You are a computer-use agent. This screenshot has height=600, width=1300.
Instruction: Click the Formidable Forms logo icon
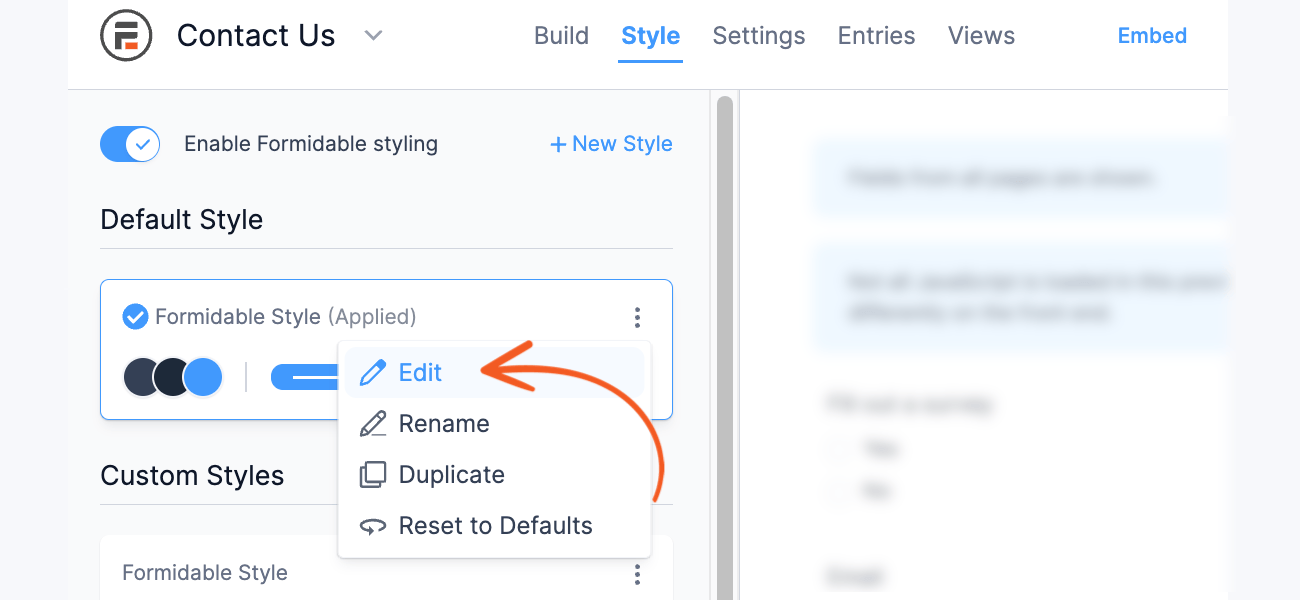tap(126, 36)
